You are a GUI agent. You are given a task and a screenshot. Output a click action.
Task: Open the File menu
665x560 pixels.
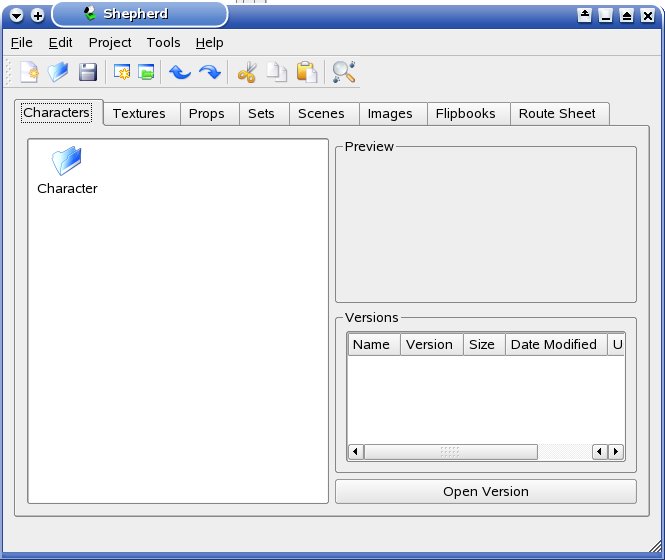22,42
